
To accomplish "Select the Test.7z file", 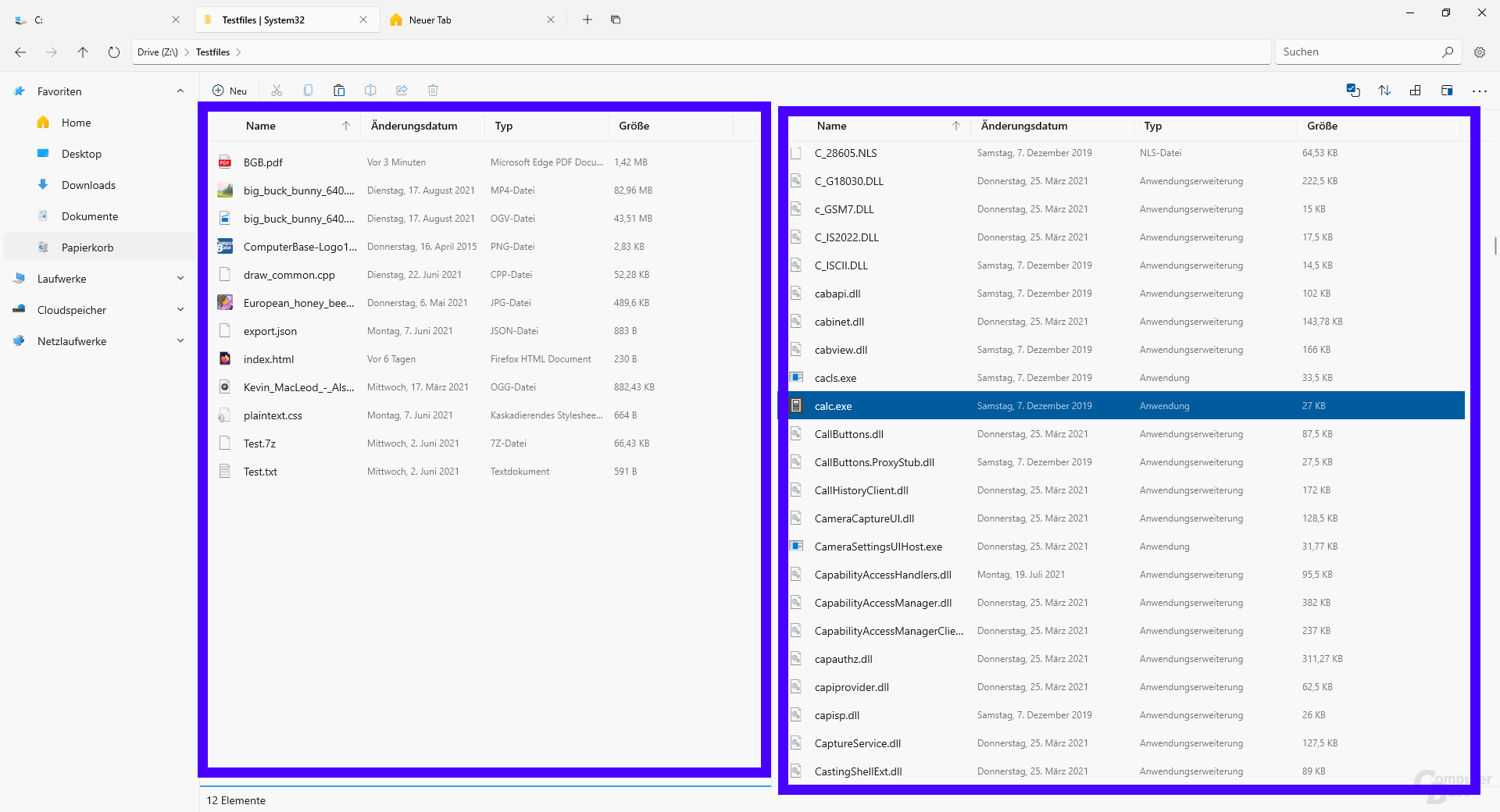I will click(484, 443).
